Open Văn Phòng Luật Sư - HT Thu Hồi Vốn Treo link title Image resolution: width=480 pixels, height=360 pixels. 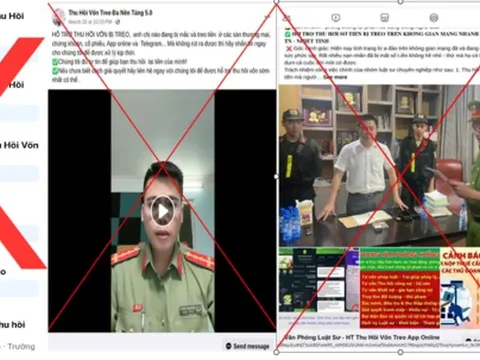tap(362, 337)
